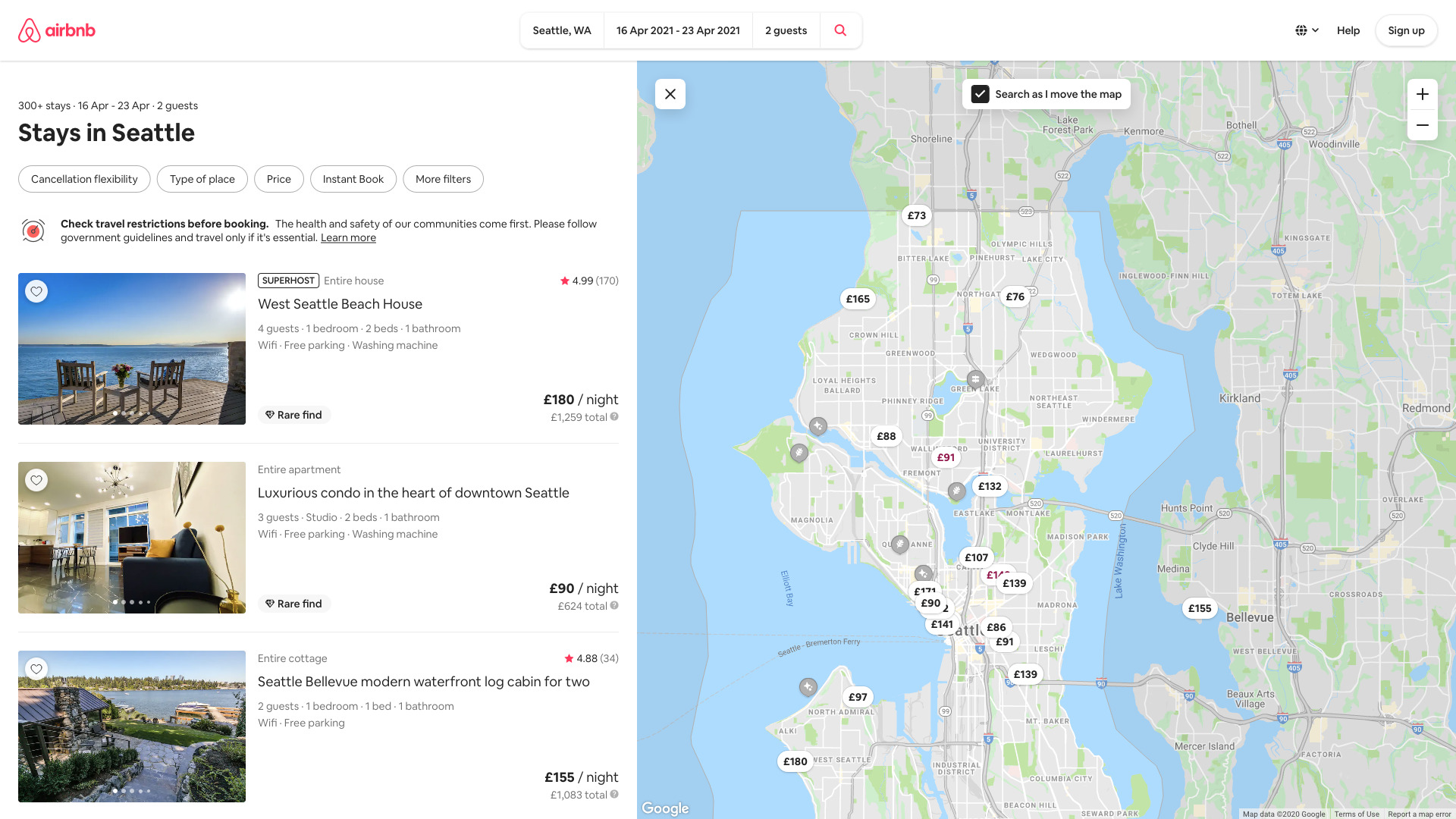Click the £73 price marker on the map
The image size is (1456, 819).
pos(916,215)
